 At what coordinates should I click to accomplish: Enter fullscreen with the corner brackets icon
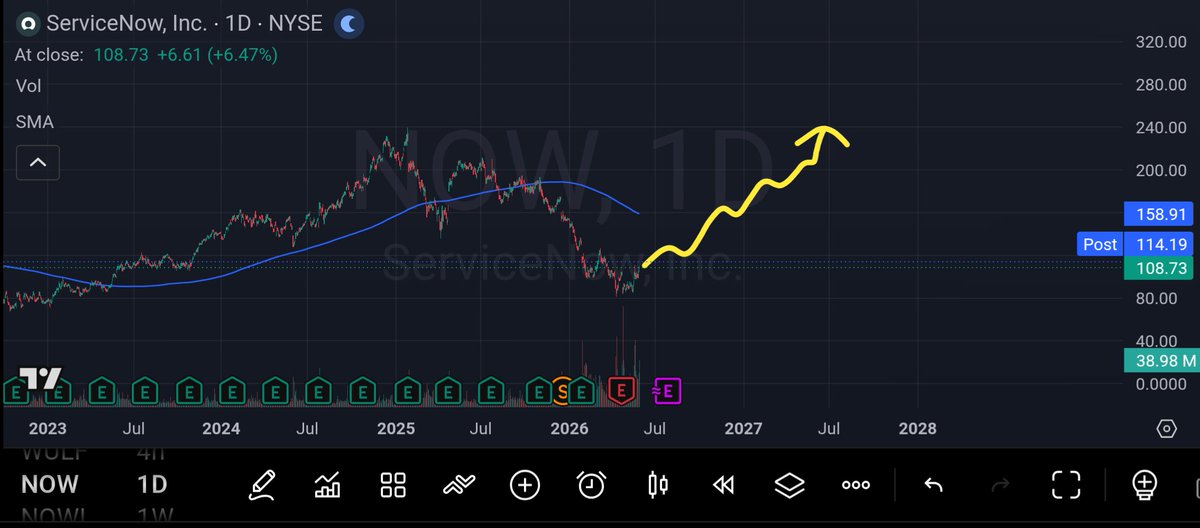(1068, 485)
